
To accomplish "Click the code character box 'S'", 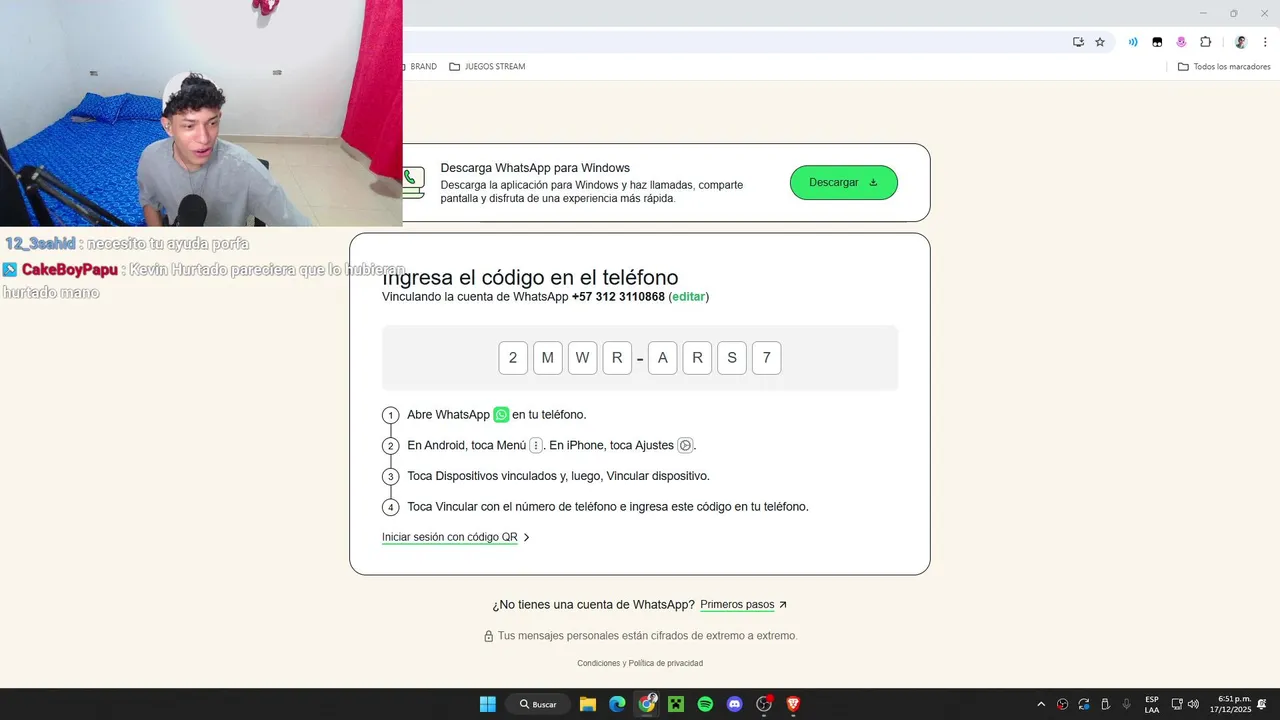I will coord(732,358).
